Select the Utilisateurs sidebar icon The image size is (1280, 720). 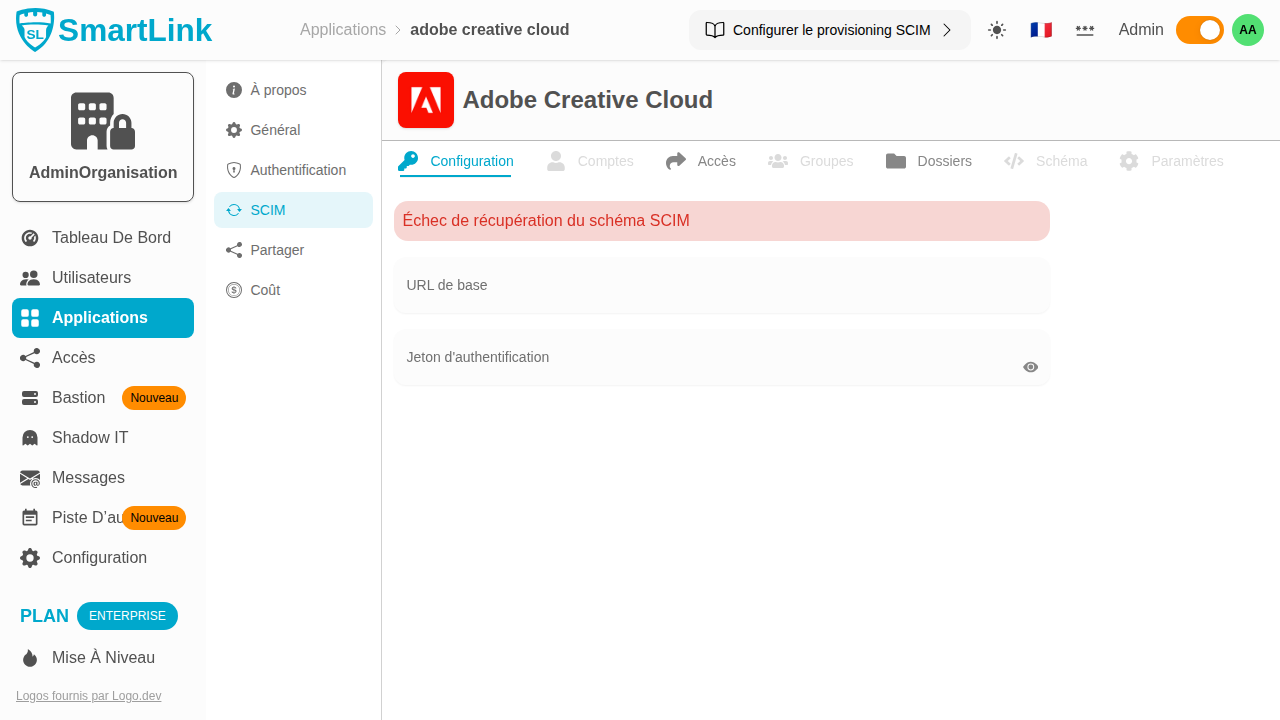tap(30, 278)
